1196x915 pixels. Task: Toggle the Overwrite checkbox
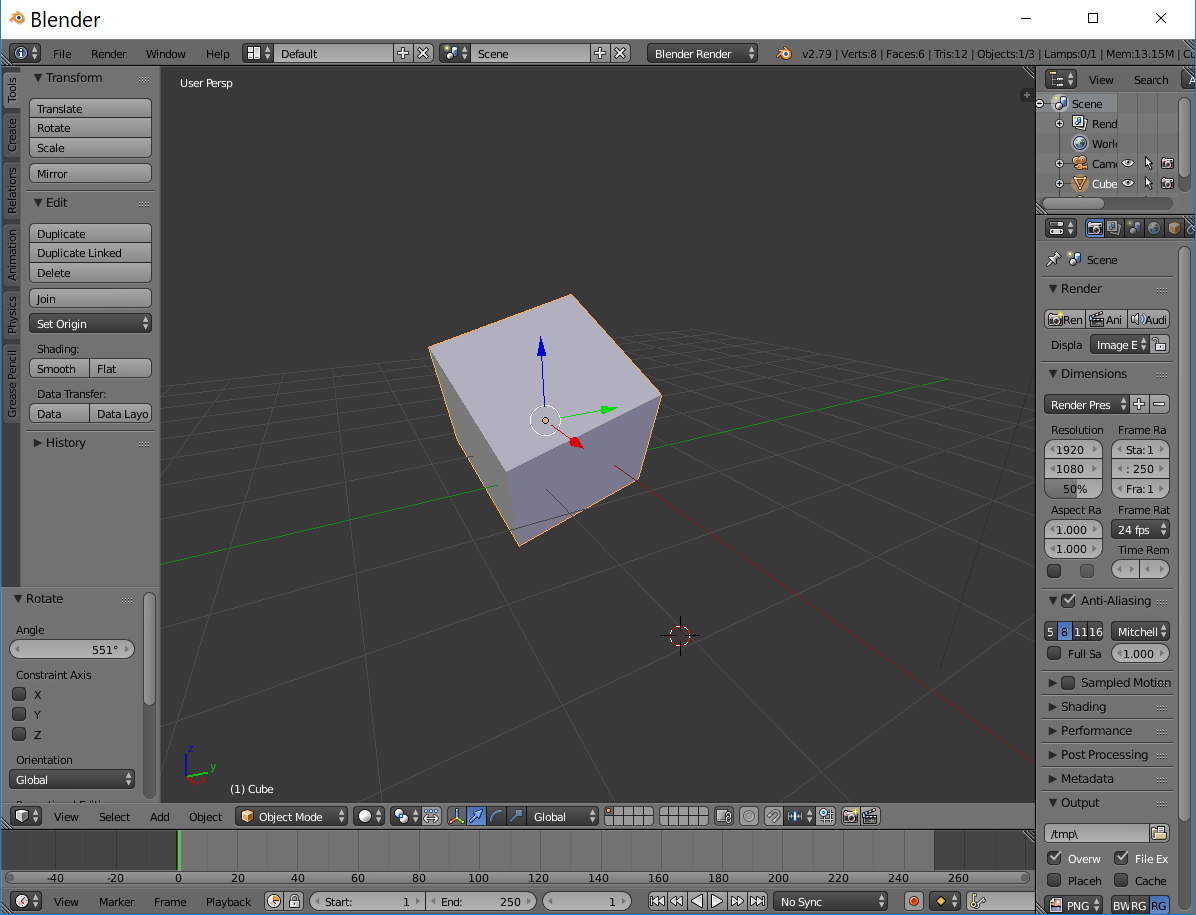1054,858
